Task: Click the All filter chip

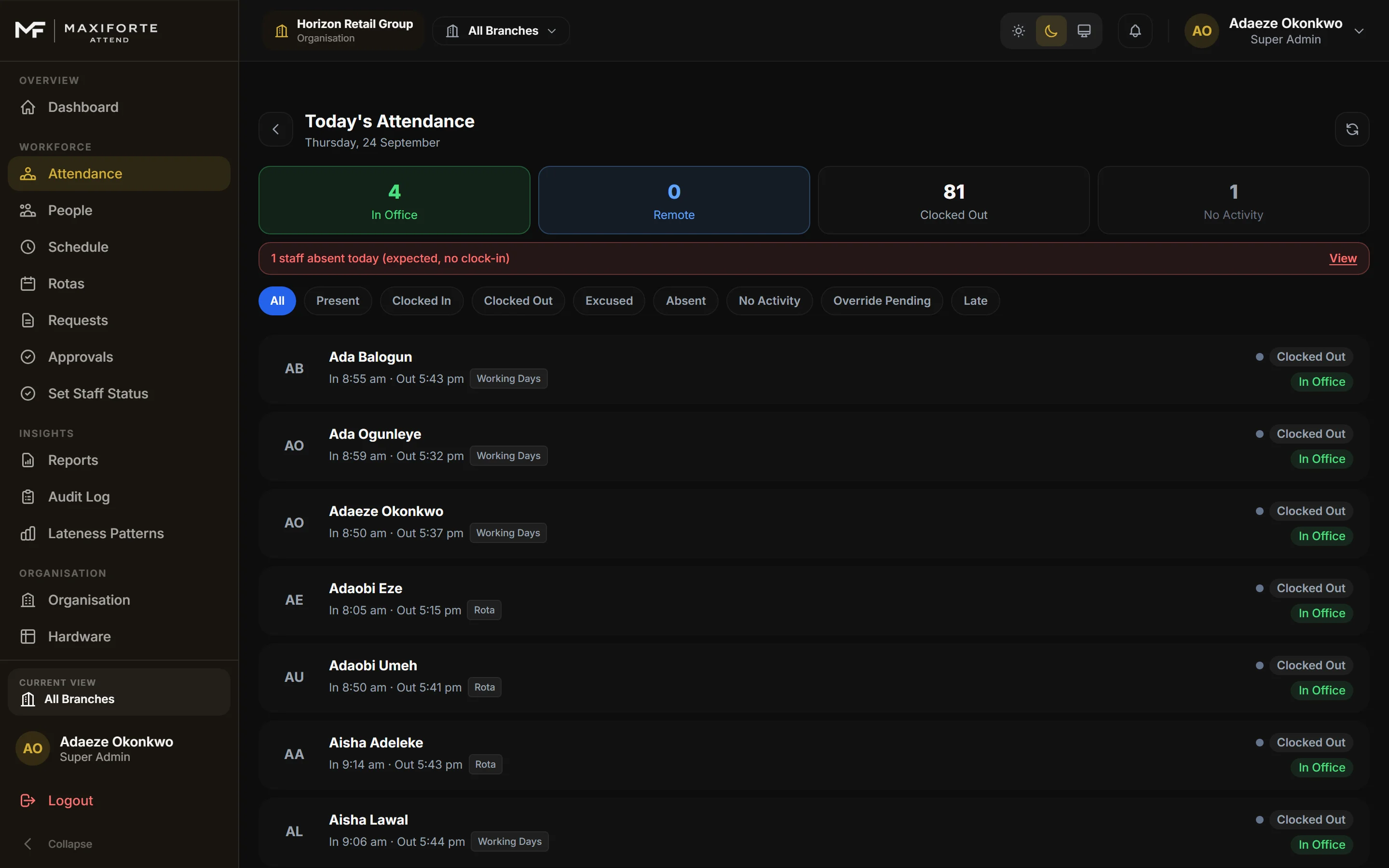Action: [x=277, y=301]
